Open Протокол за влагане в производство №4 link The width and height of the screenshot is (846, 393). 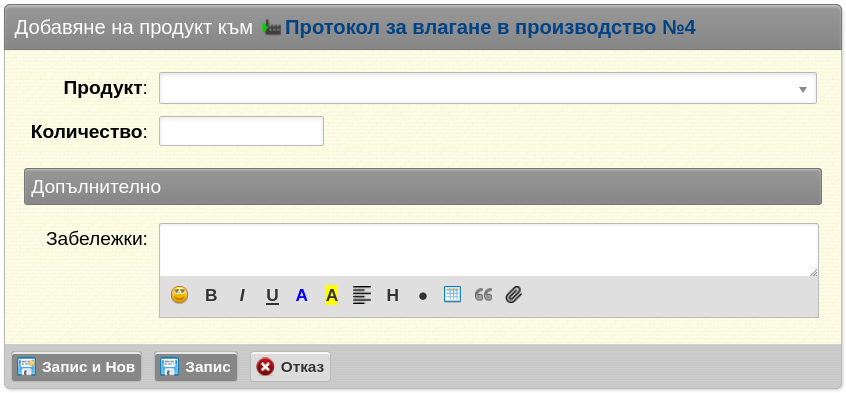click(x=490, y=28)
